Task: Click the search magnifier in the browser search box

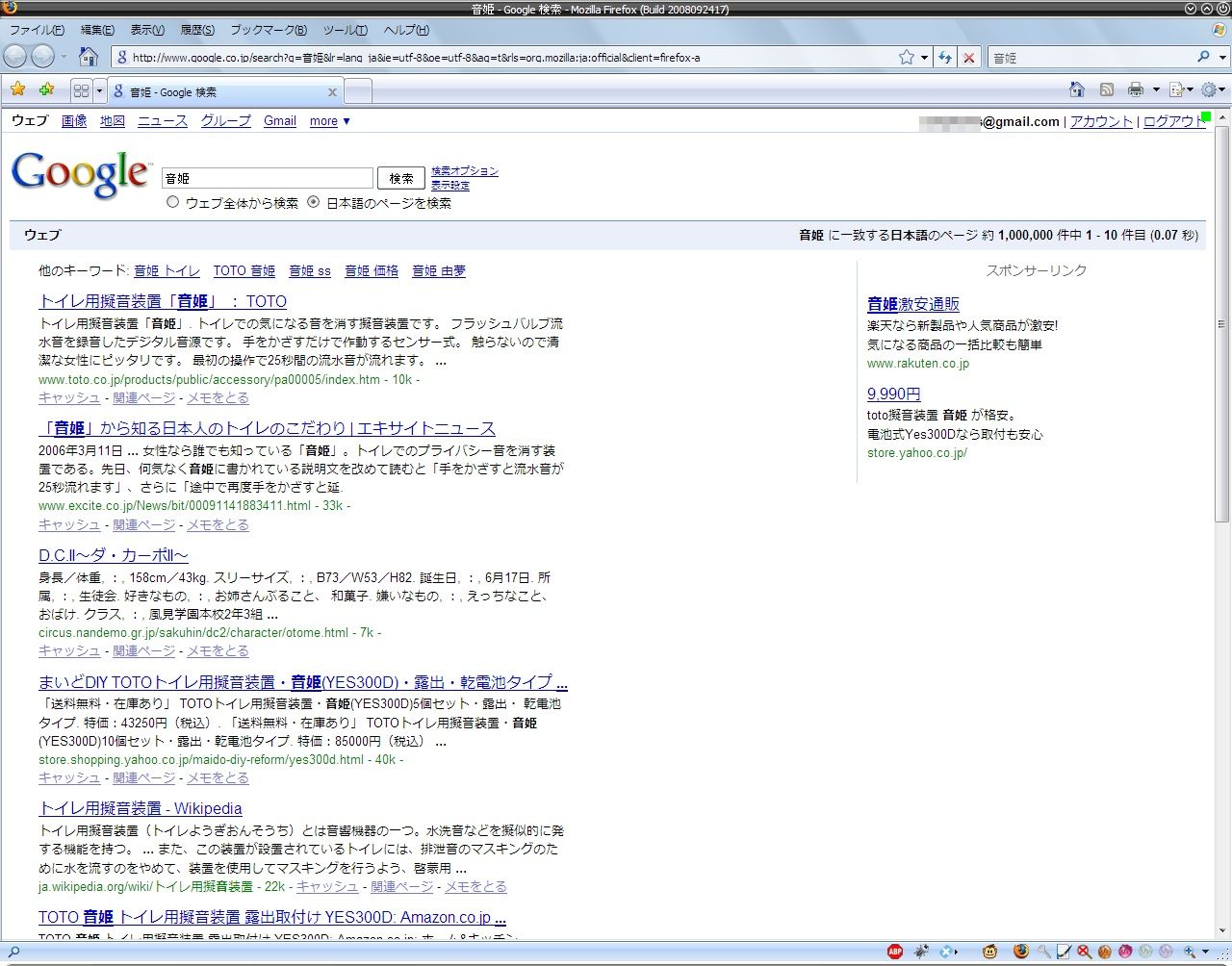Action: click(1203, 58)
